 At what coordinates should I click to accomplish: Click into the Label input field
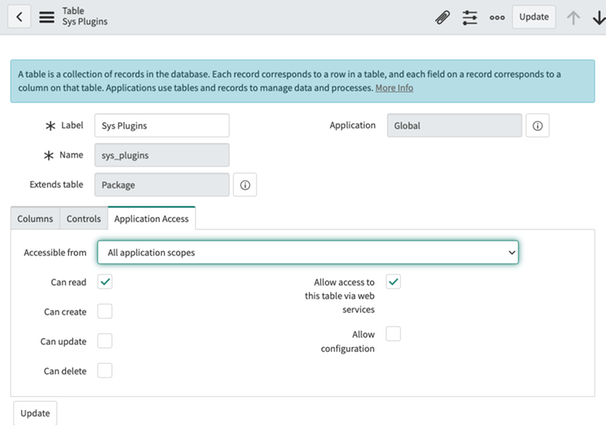pos(162,126)
